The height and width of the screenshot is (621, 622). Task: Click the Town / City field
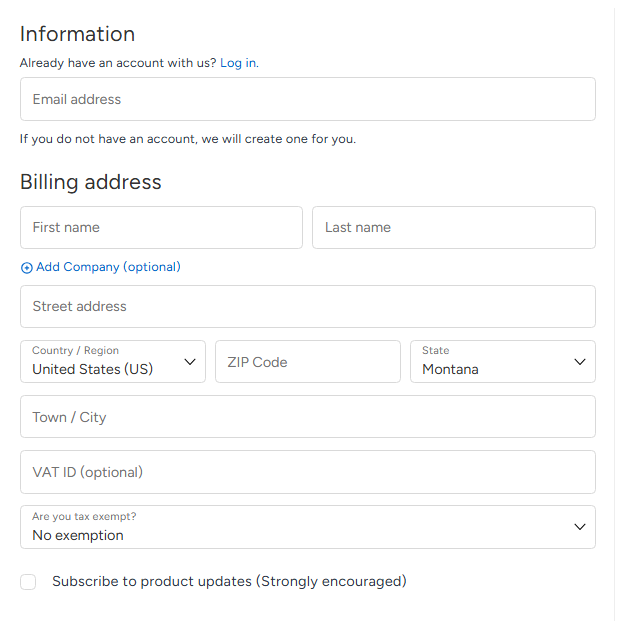[x=307, y=417]
